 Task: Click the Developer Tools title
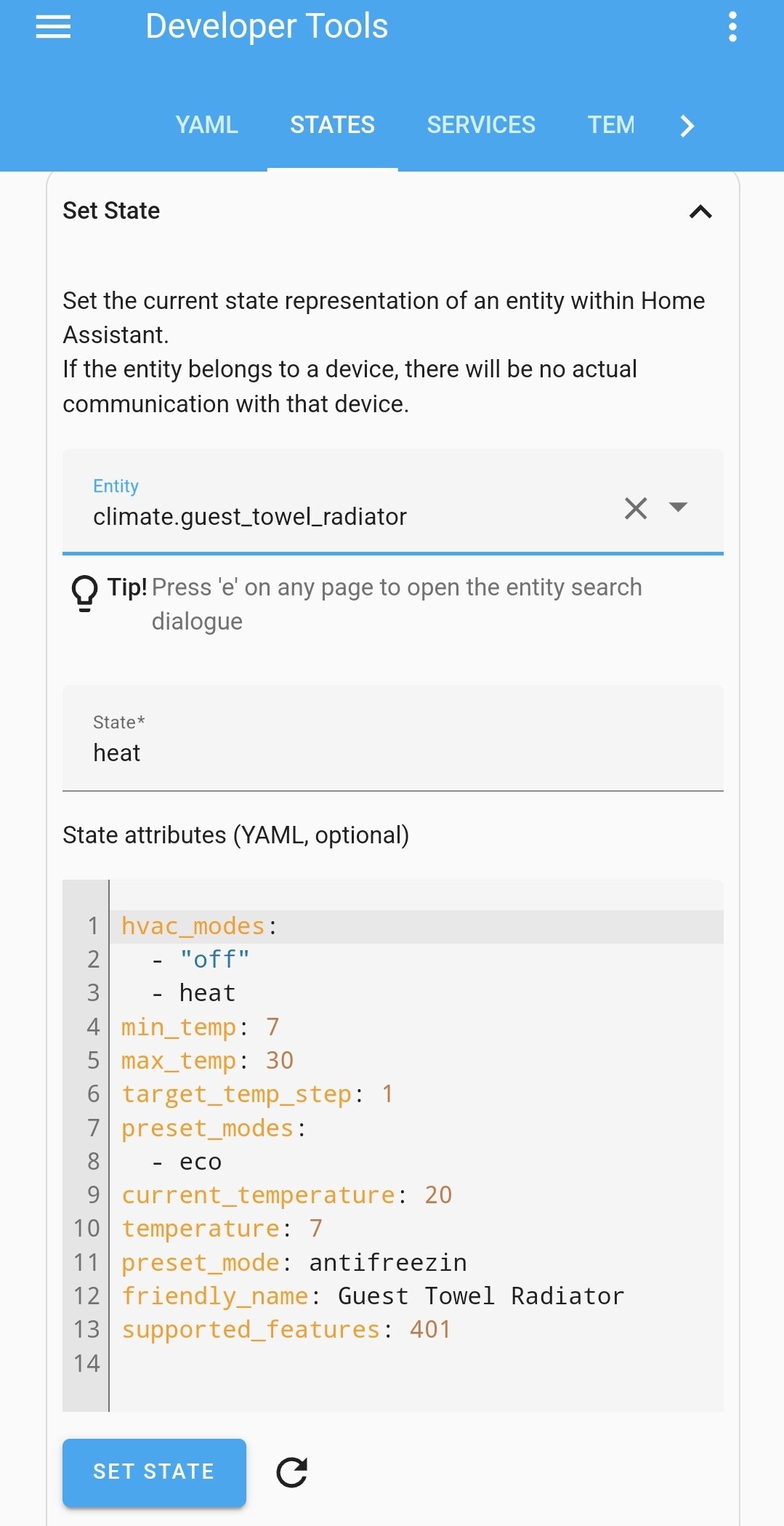point(267,26)
